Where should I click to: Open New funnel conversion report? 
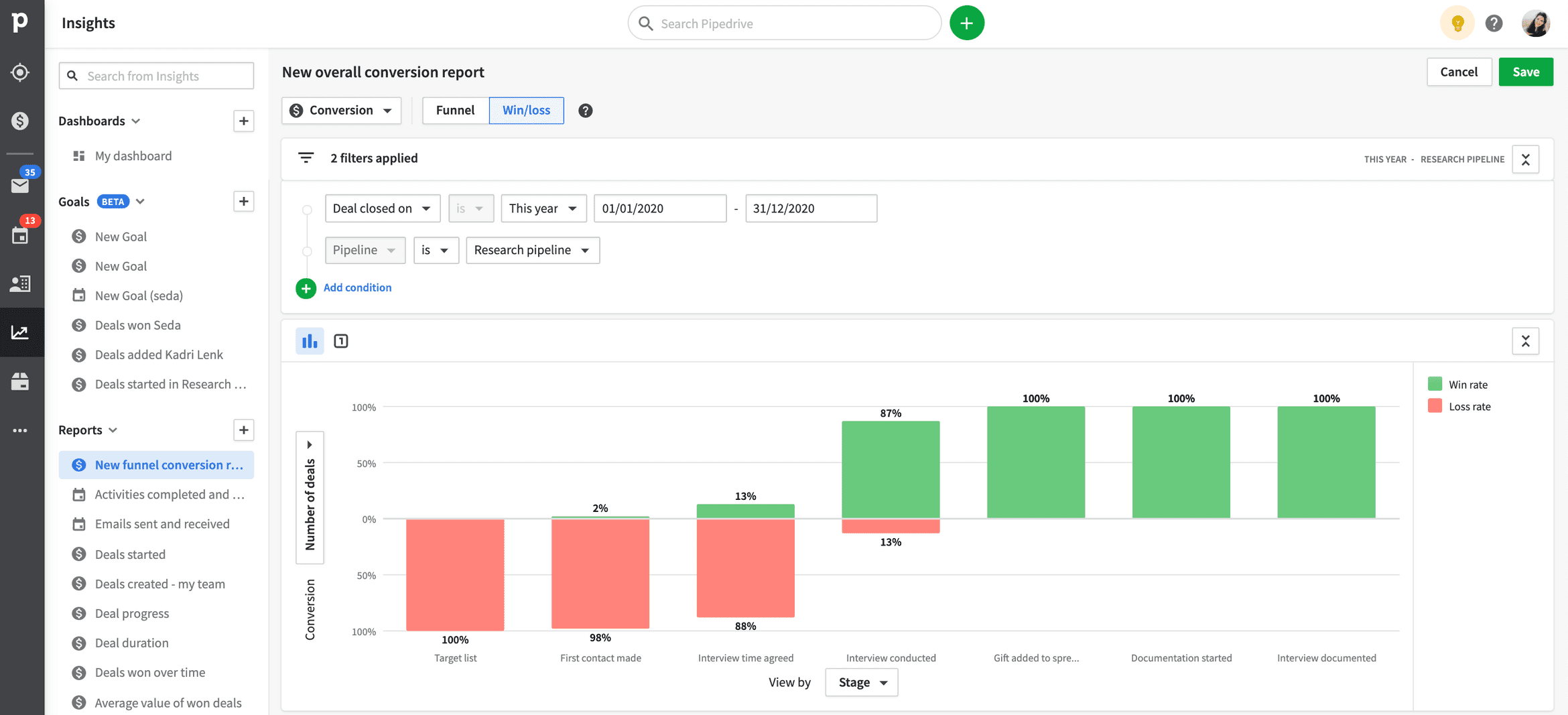(x=156, y=465)
